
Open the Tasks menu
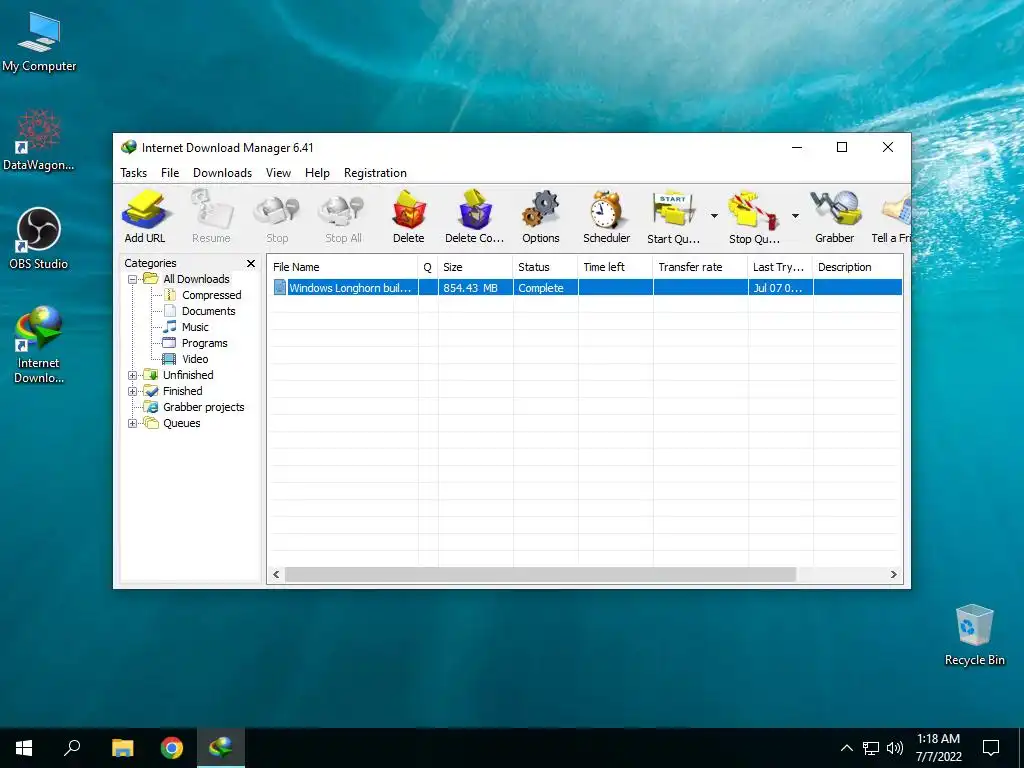(x=133, y=173)
